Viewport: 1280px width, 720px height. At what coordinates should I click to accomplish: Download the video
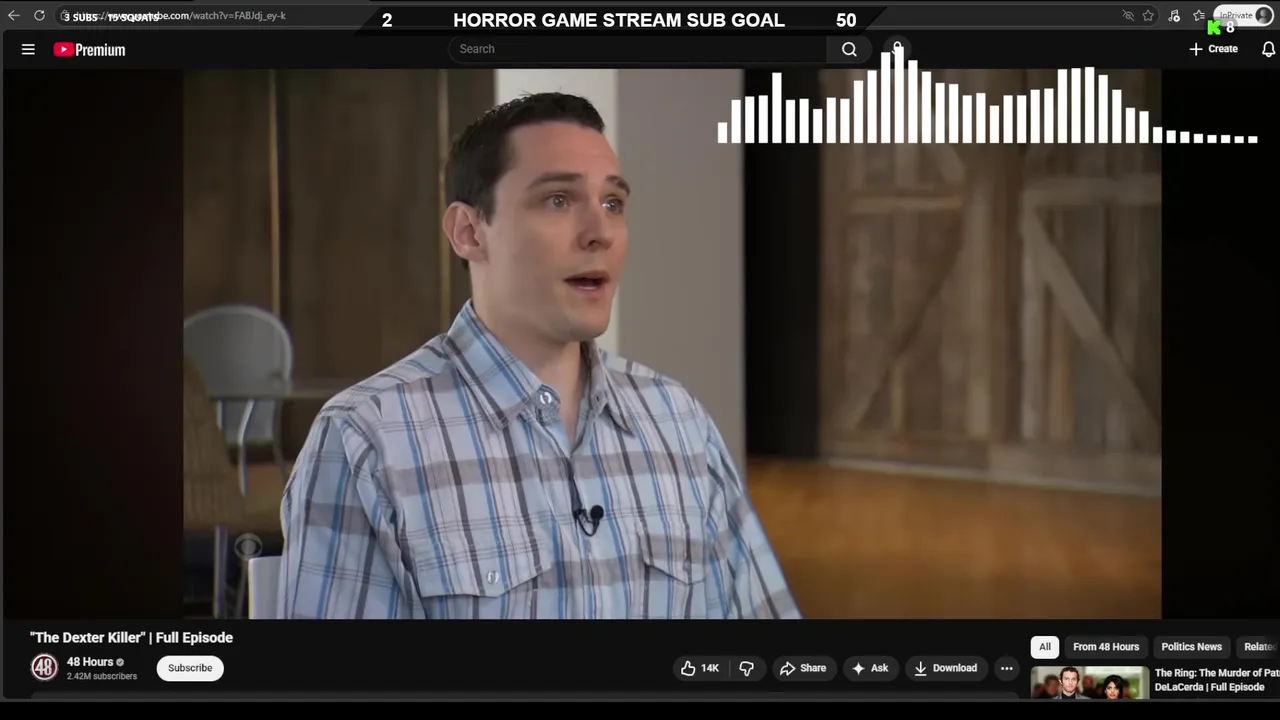point(945,668)
